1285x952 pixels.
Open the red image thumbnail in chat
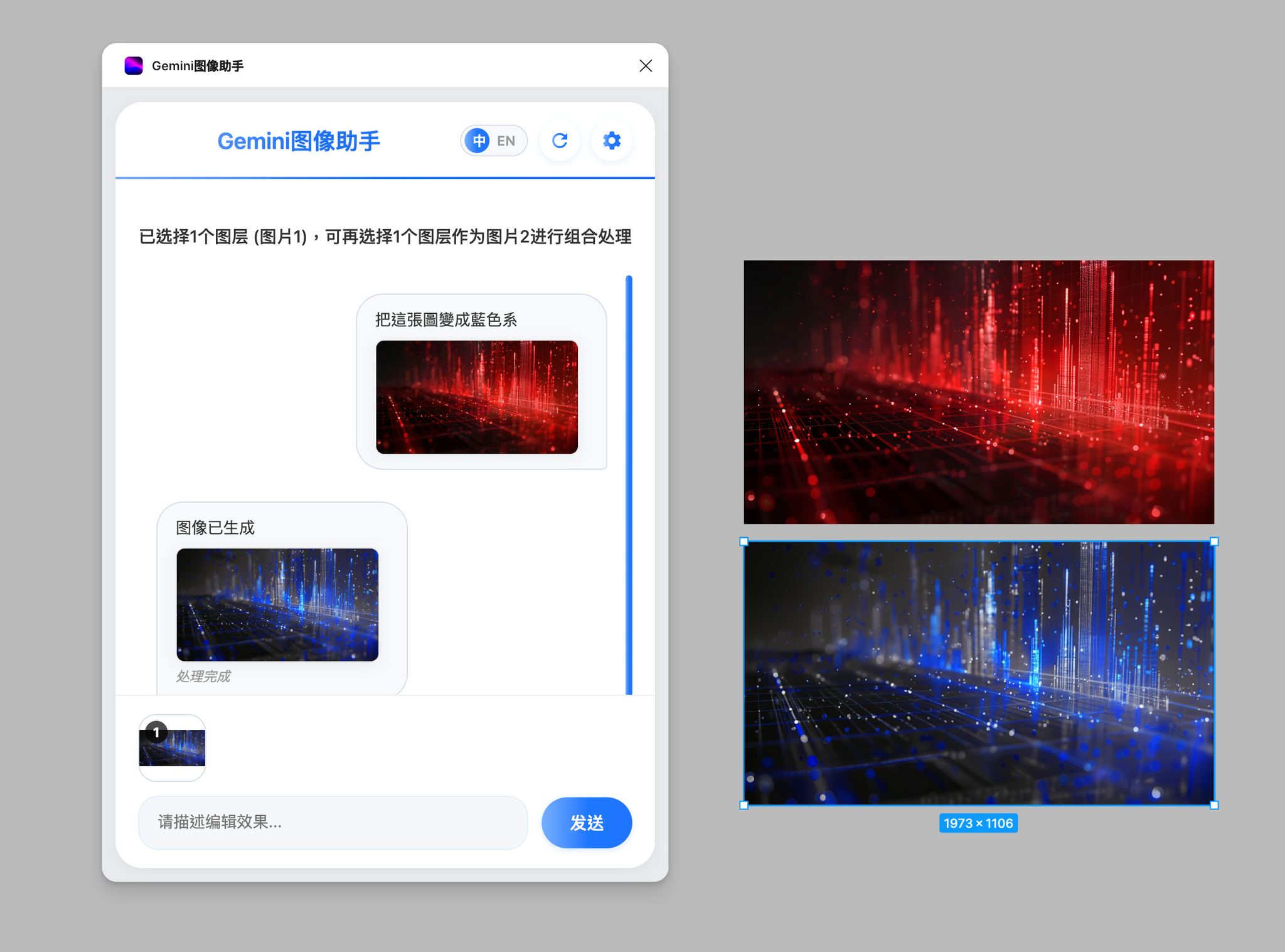[x=477, y=397]
